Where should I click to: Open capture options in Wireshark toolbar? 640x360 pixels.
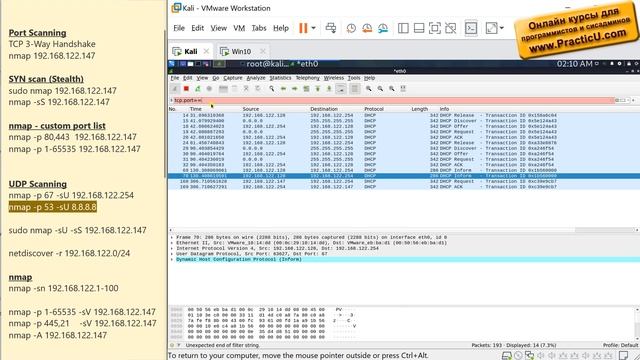pyautogui.click(x=209, y=89)
